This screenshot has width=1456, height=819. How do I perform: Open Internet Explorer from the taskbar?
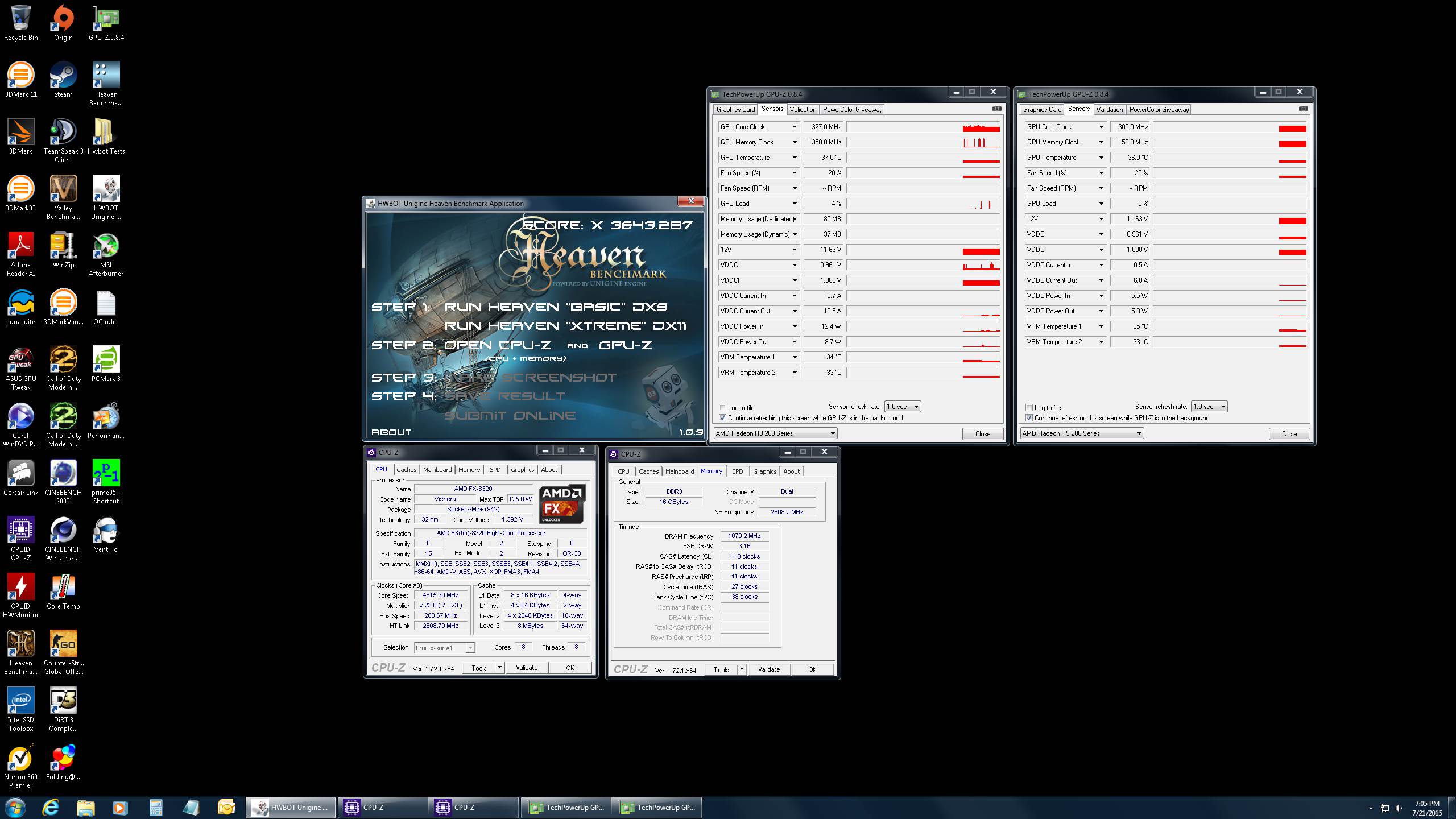(x=51, y=807)
